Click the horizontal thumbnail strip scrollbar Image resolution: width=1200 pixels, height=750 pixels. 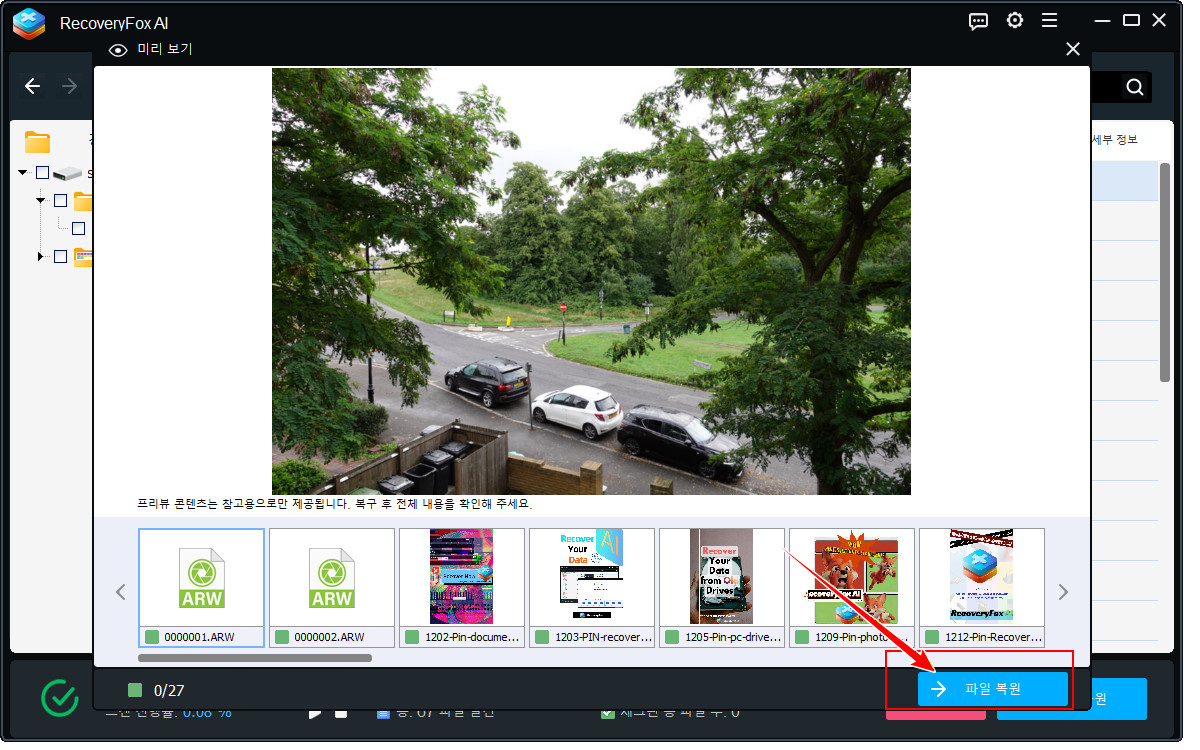coord(255,658)
